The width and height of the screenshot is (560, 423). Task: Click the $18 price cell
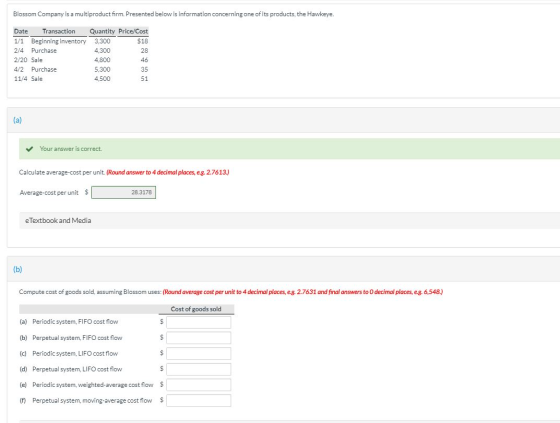(x=142, y=41)
